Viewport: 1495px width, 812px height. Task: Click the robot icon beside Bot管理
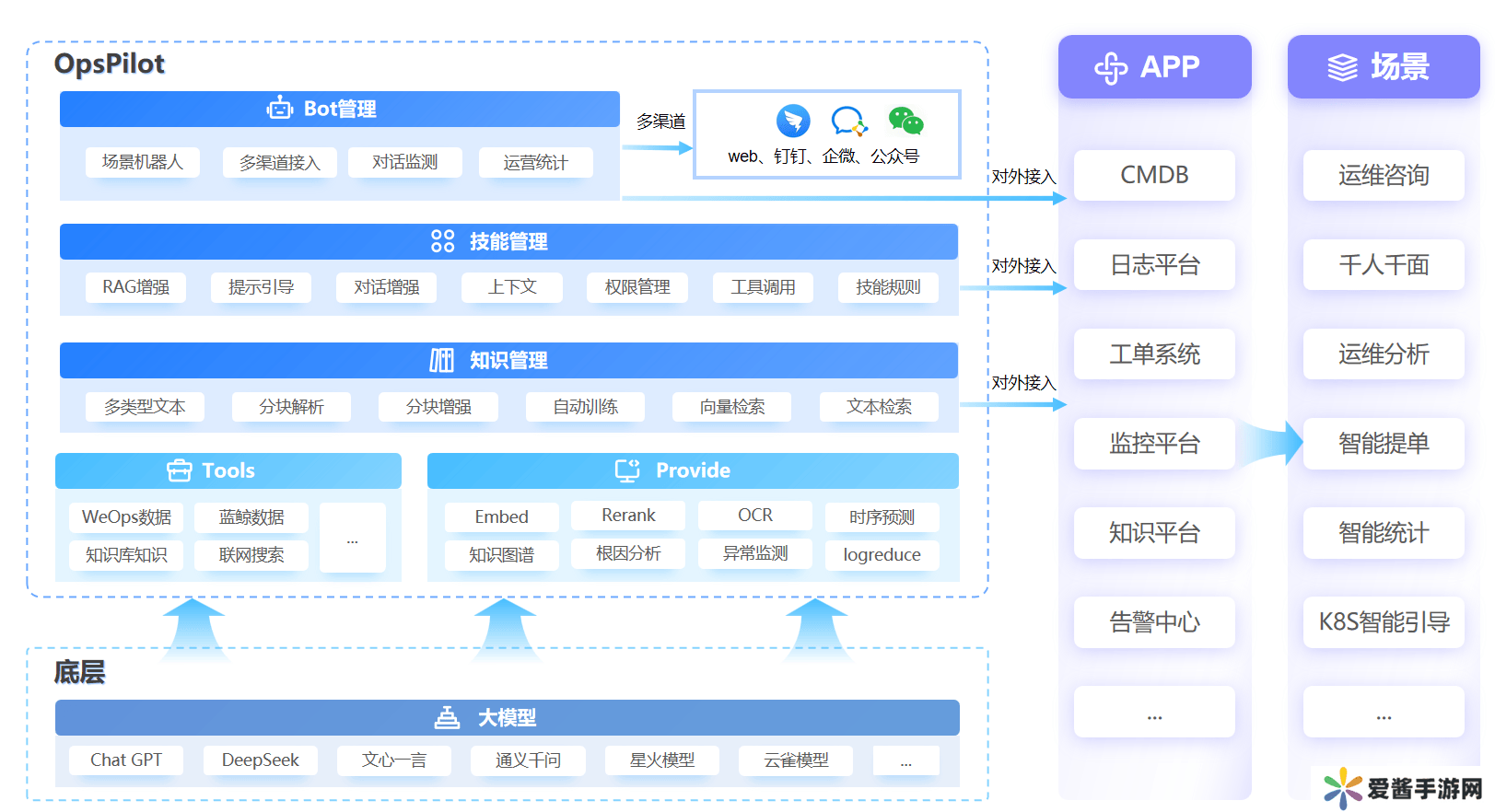279,109
